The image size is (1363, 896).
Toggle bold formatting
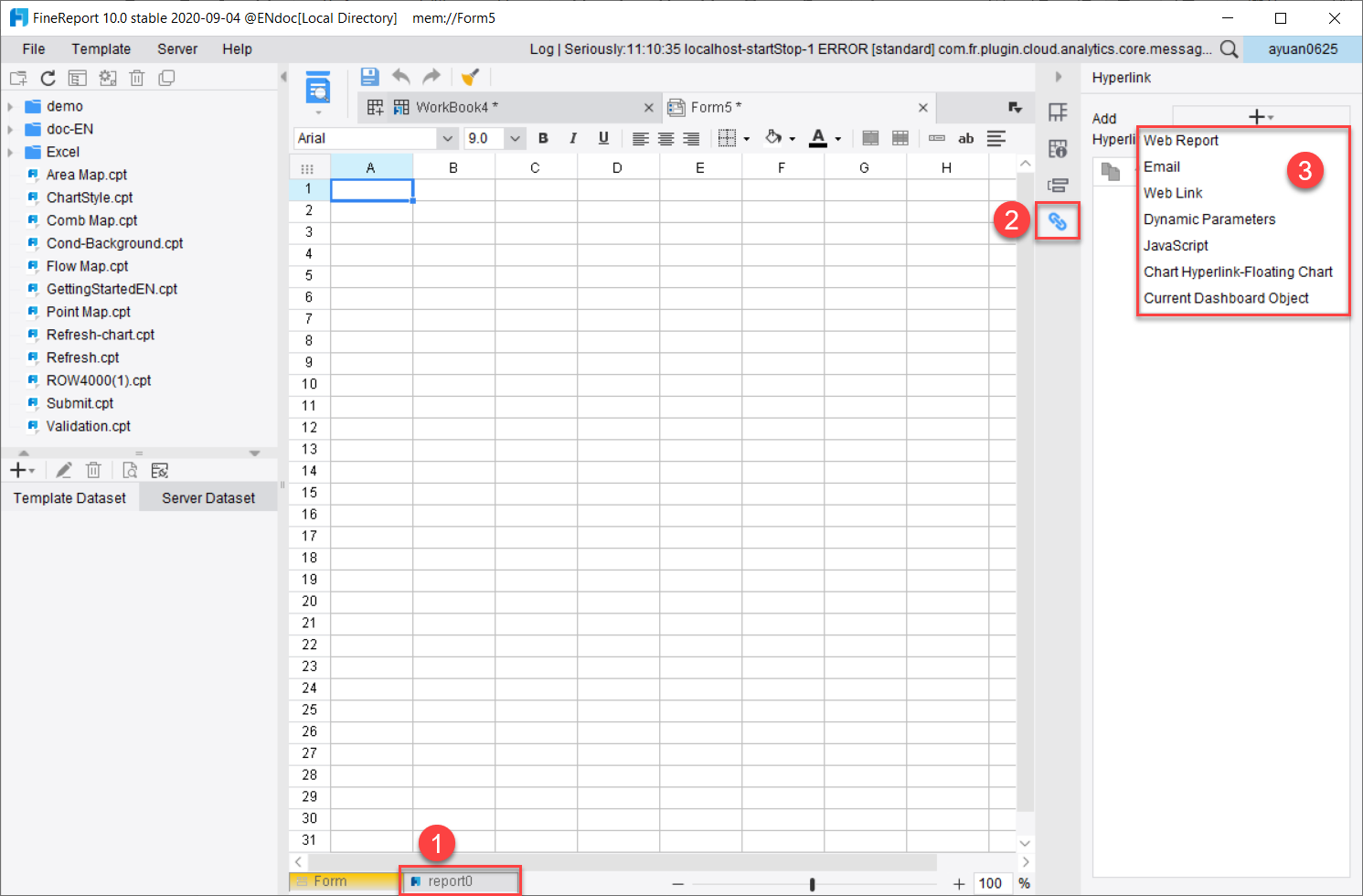pyautogui.click(x=543, y=138)
